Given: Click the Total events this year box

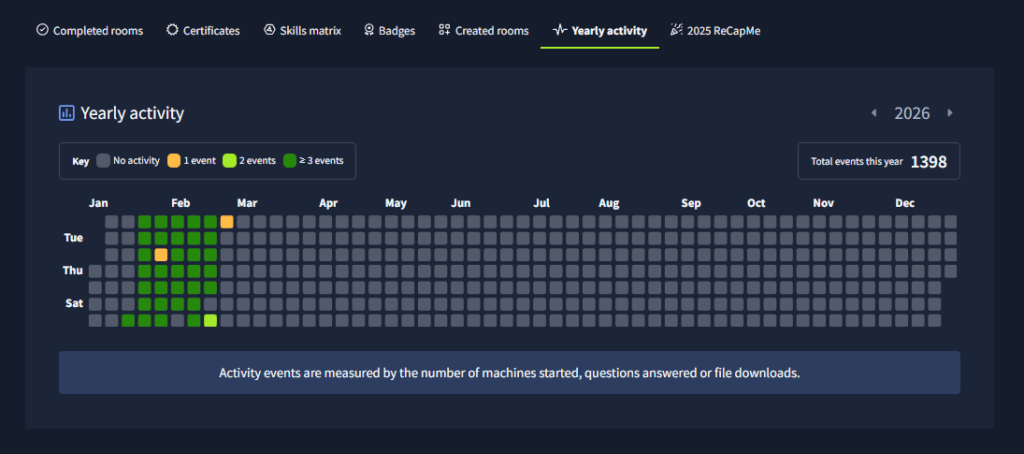Looking at the screenshot, I should (878, 161).
